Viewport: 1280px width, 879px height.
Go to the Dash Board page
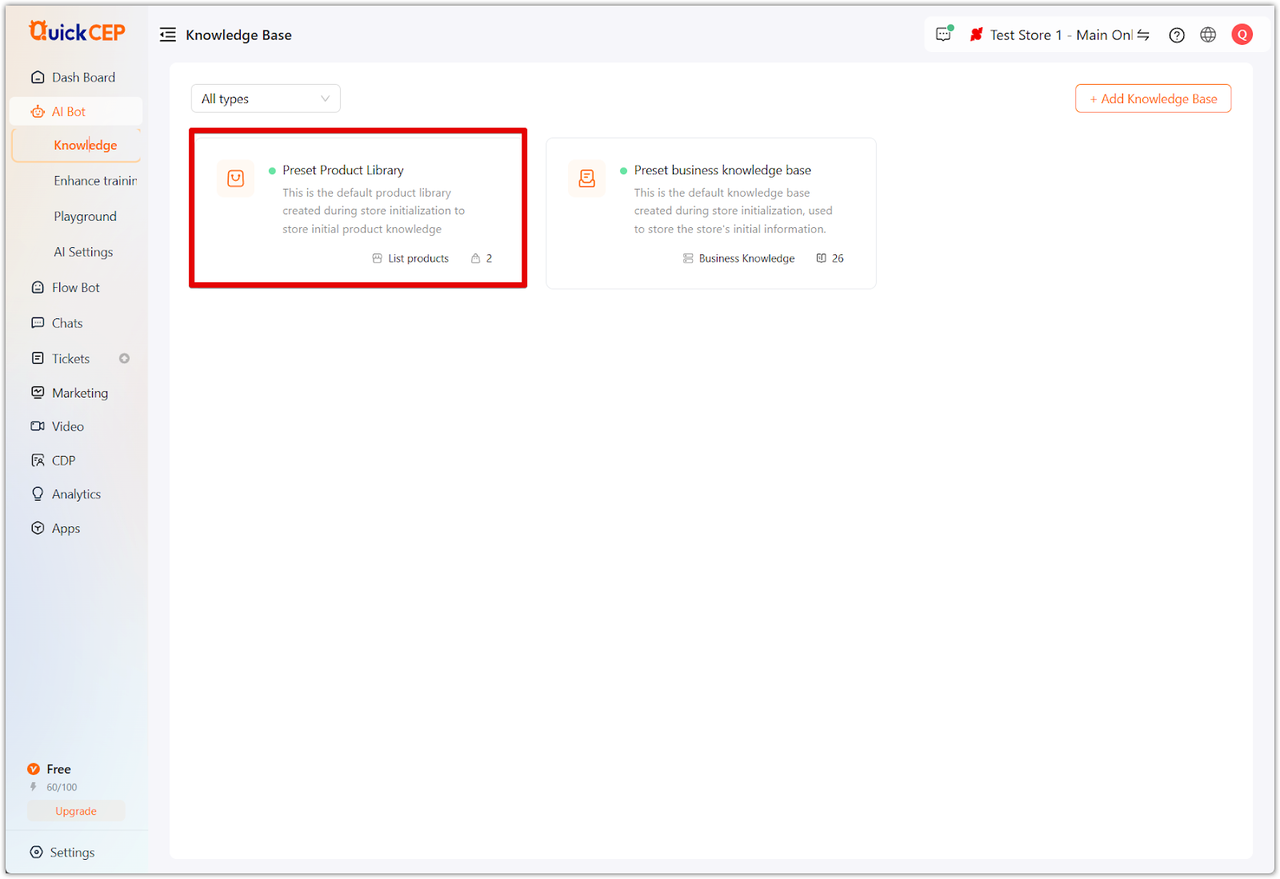point(83,77)
